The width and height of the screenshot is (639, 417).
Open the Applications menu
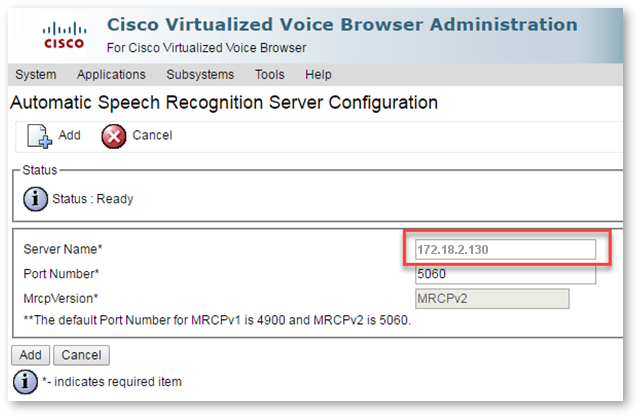click(111, 74)
